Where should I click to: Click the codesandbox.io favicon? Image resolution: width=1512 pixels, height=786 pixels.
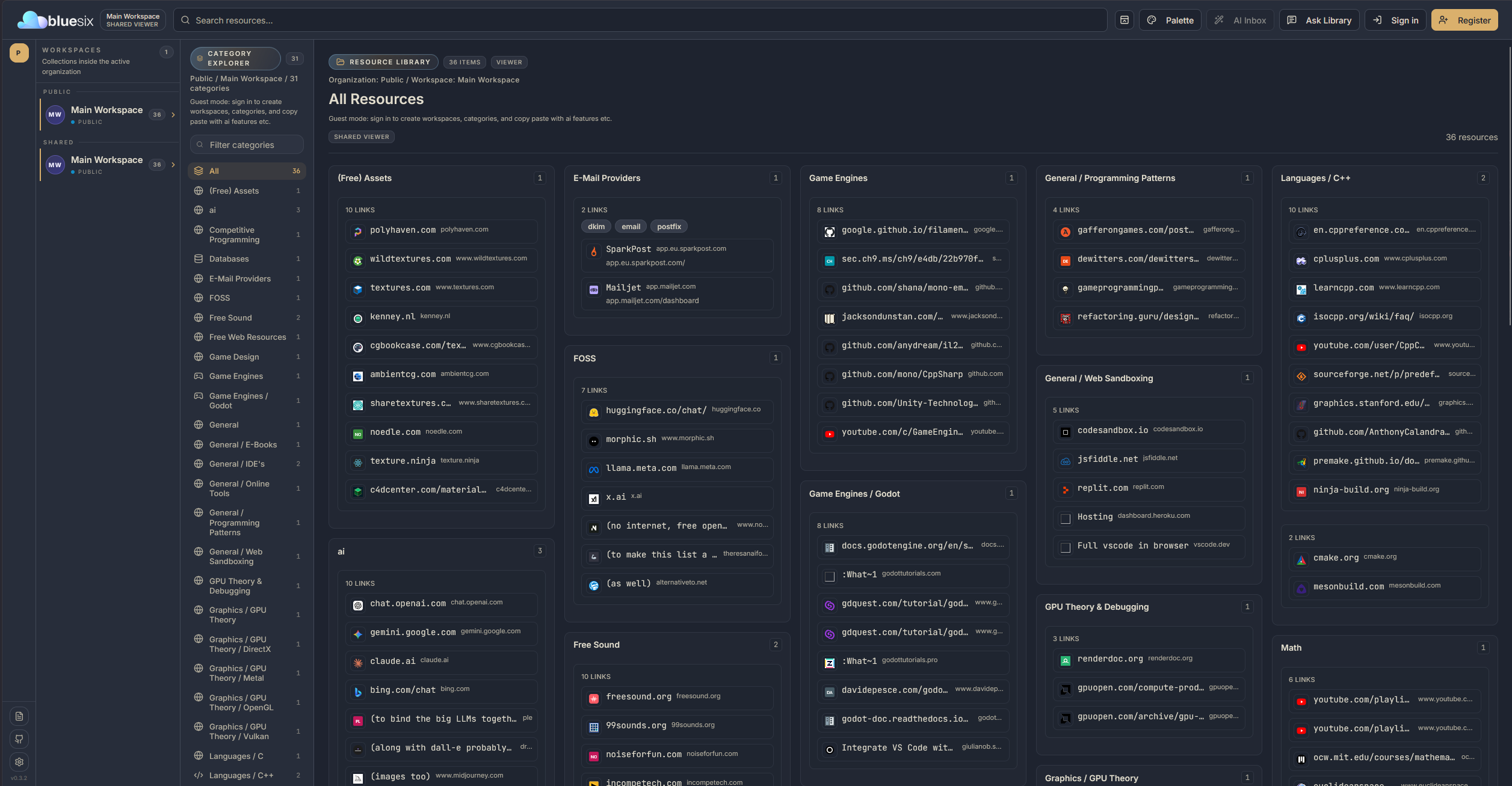(x=1066, y=432)
